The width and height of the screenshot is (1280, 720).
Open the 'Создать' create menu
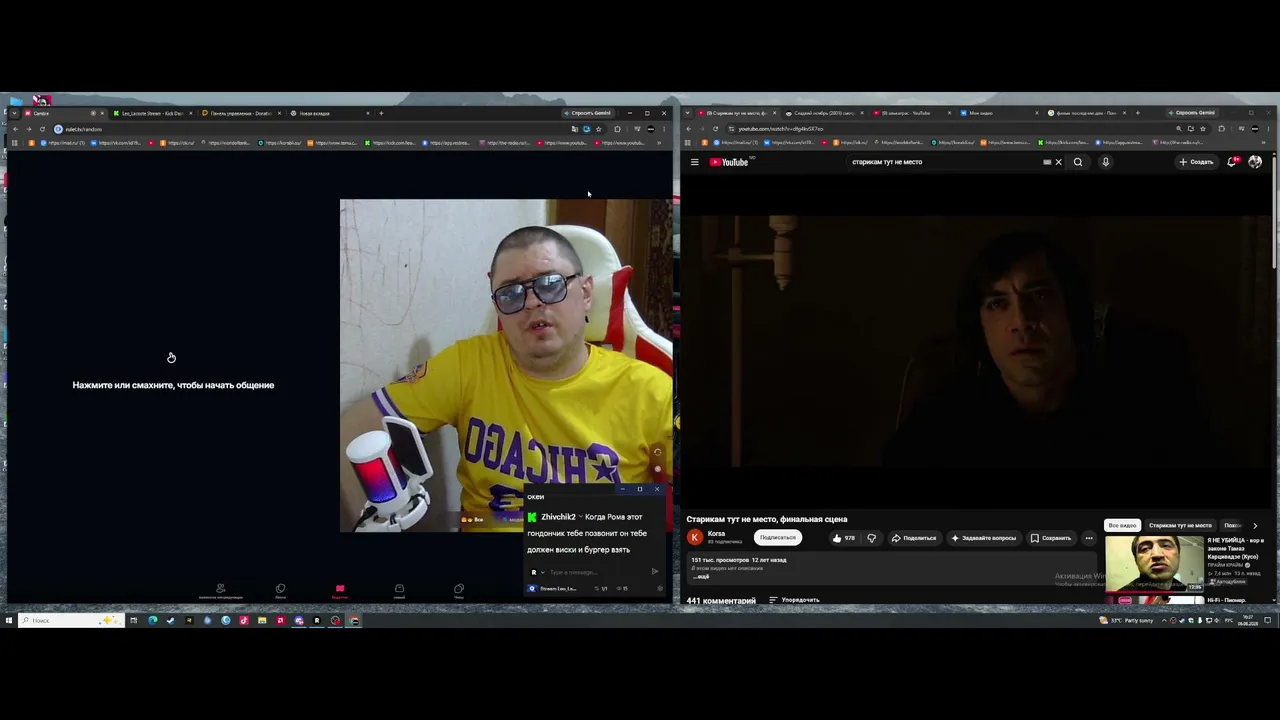coord(1196,162)
